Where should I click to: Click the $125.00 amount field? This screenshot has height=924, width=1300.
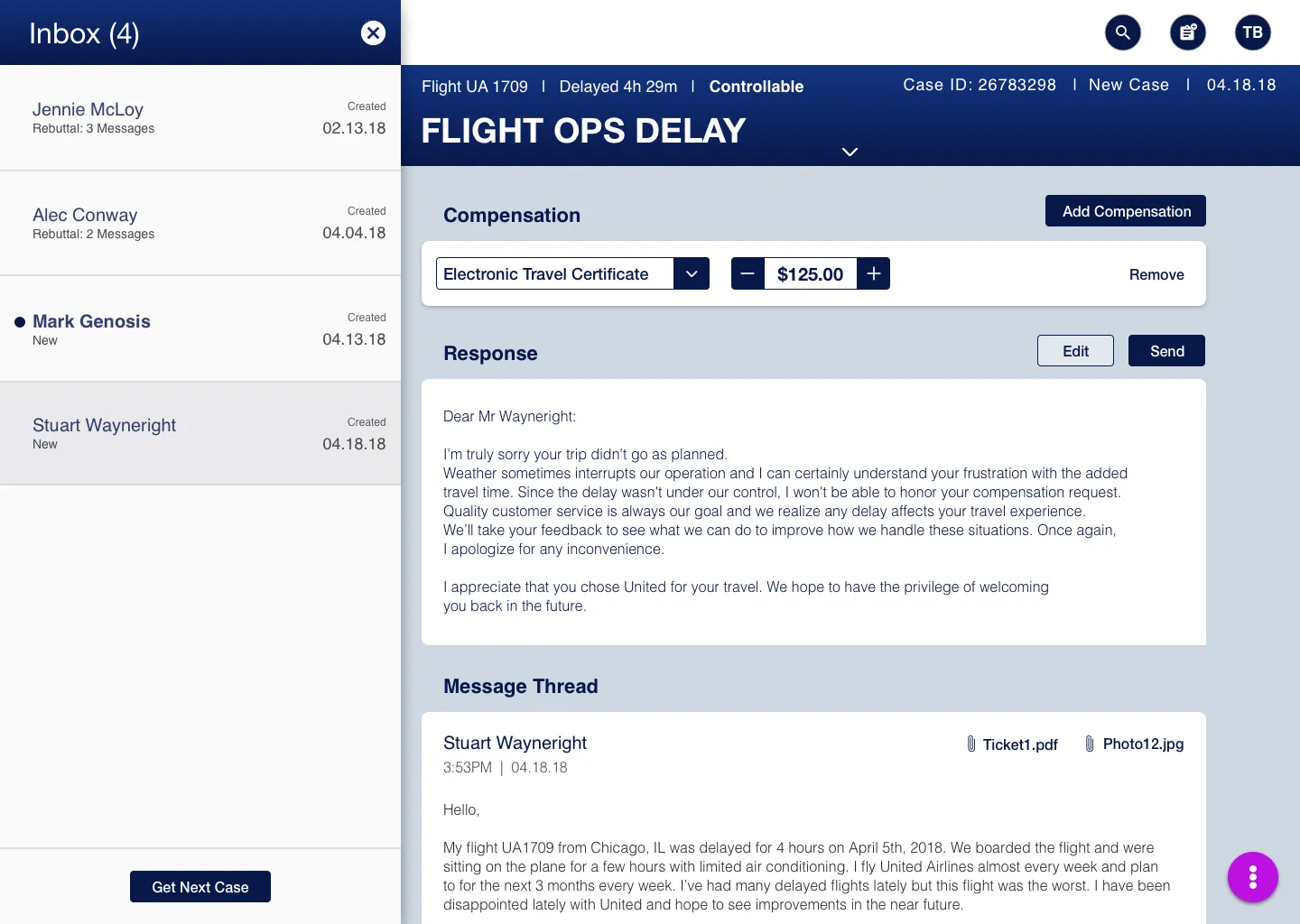click(811, 273)
